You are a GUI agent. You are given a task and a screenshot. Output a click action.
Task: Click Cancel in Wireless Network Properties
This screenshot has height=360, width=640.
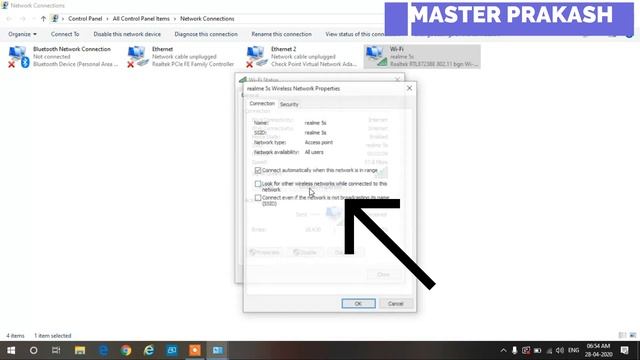395,303
